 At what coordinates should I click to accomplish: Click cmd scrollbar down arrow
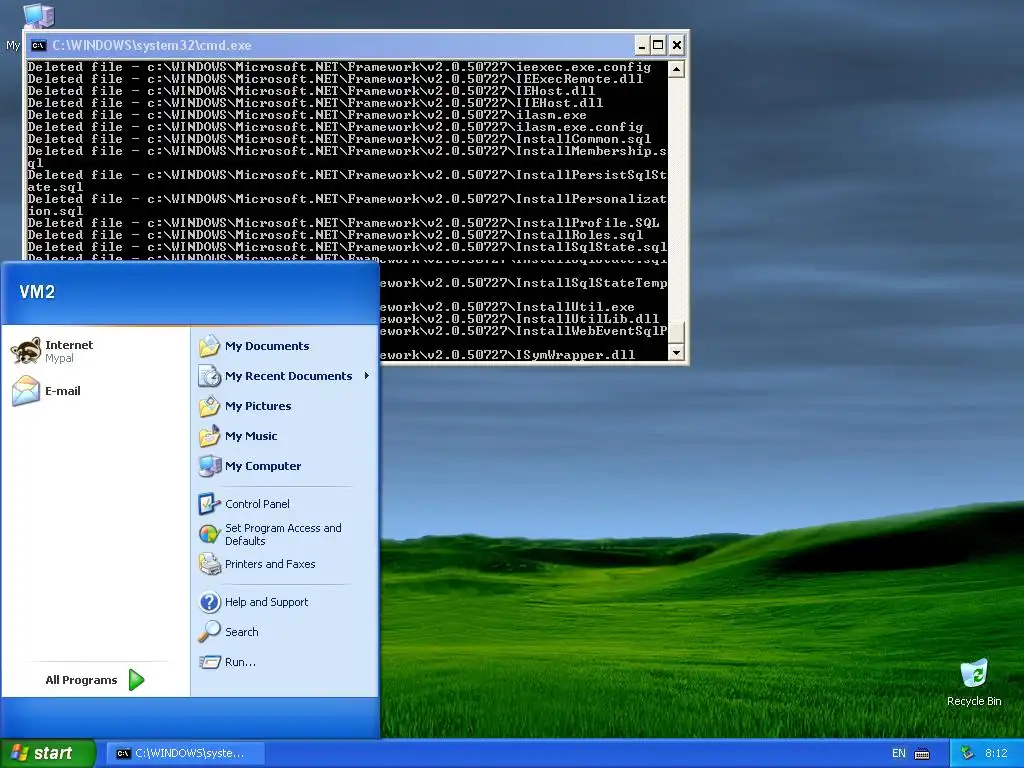677,353
